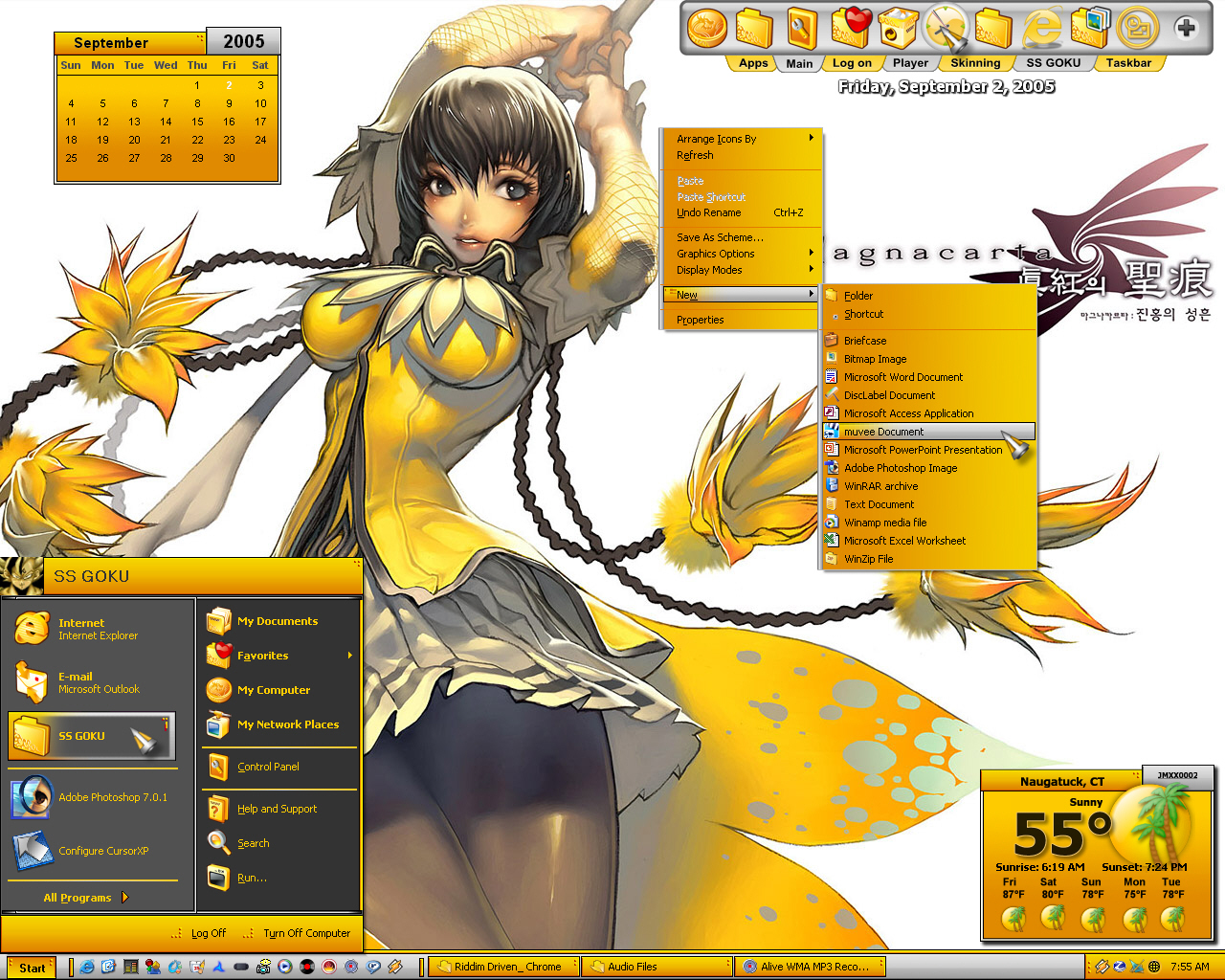Select Bitmap Image in the New submenu

pyautogui.click(x=928, y=359)
